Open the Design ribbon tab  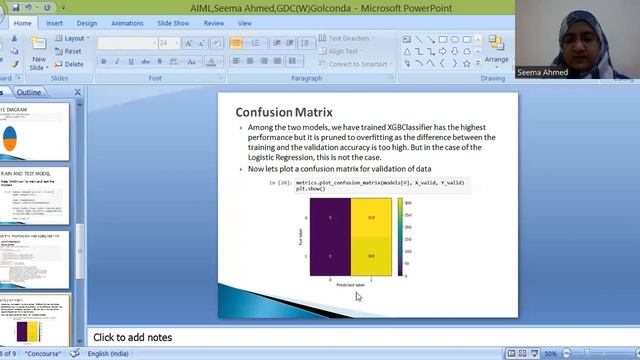click(x=87, y=23)
